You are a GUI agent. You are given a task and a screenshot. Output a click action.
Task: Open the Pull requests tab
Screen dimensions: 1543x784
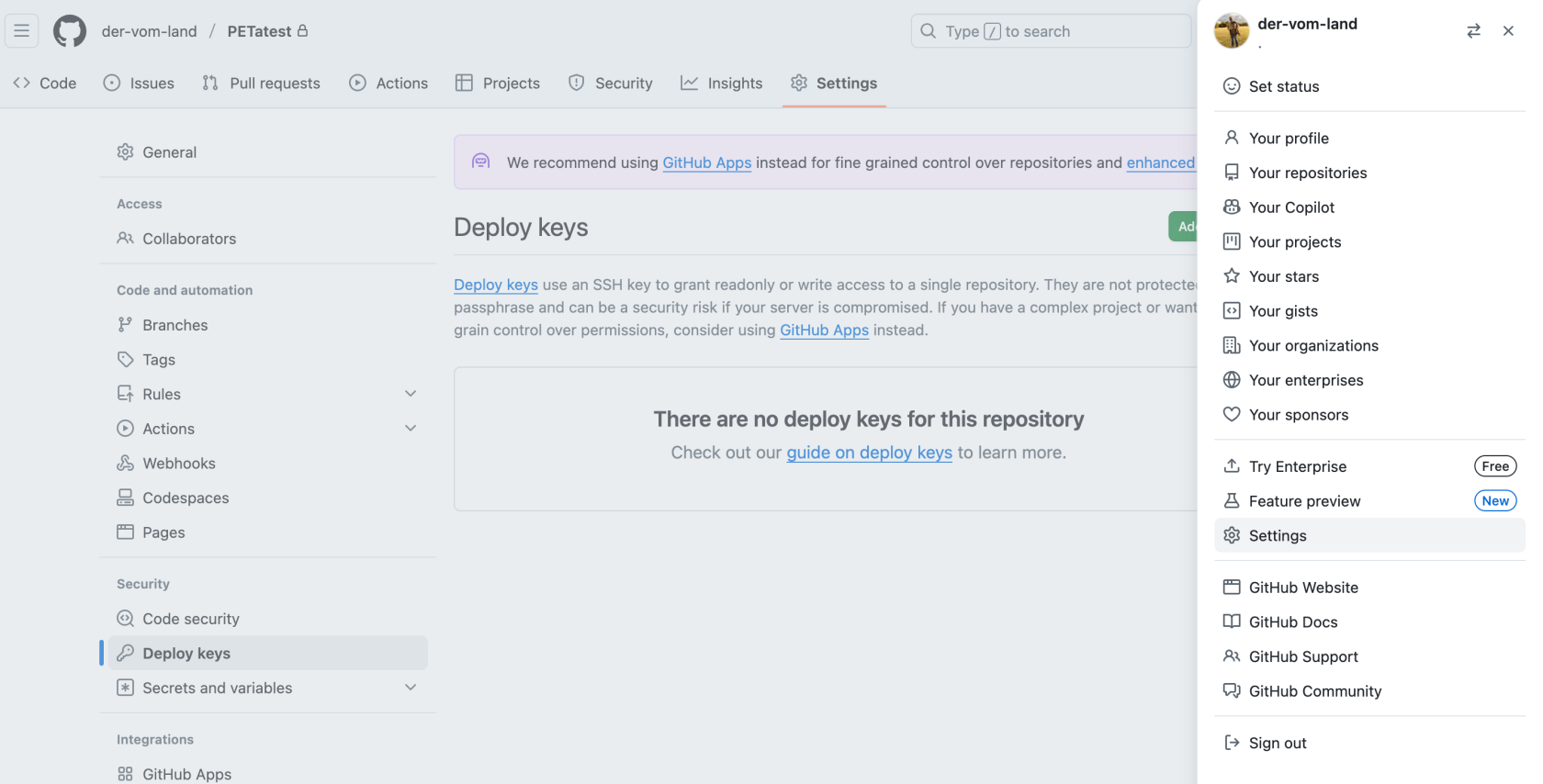click(261, 84)
